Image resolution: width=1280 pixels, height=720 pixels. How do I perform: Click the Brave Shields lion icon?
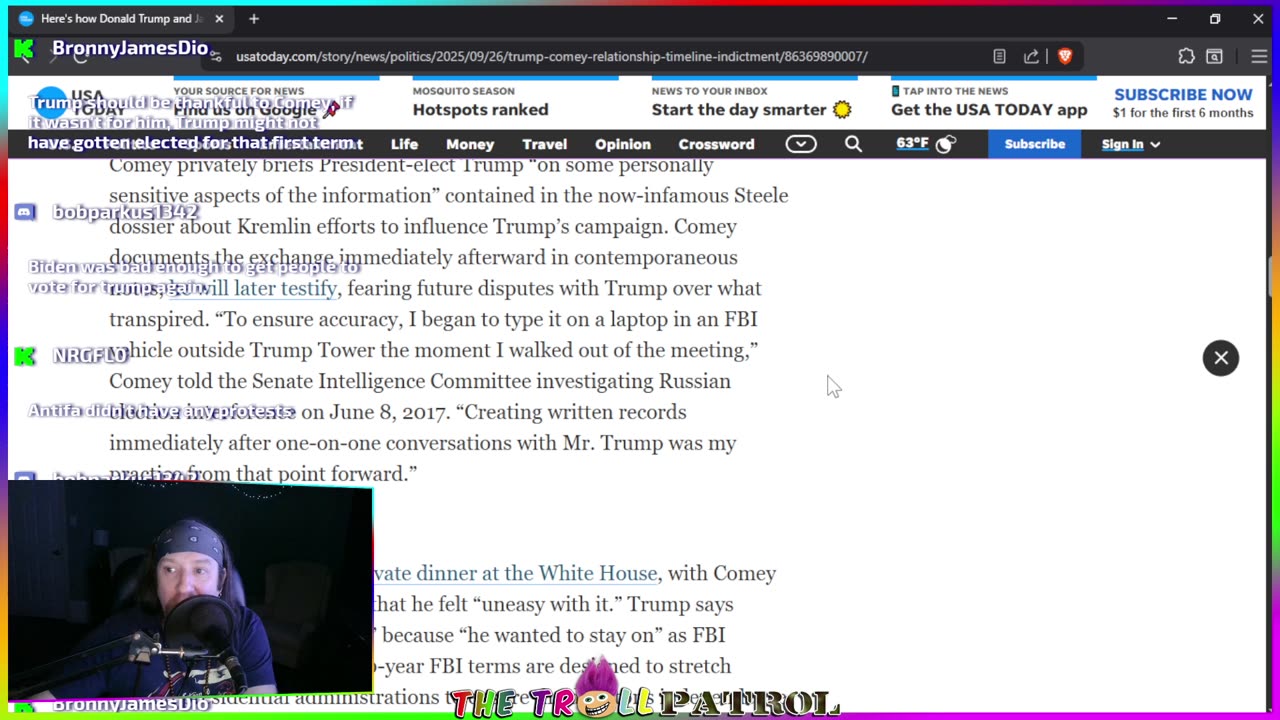(1065, 56)
